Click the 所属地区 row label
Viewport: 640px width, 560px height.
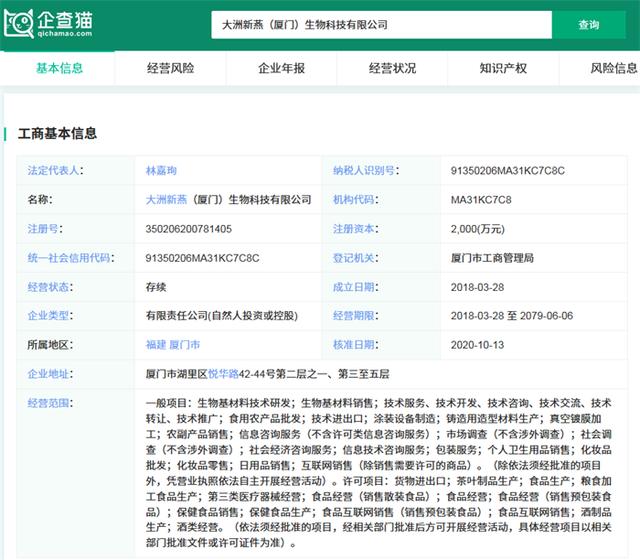click(50, 345)
